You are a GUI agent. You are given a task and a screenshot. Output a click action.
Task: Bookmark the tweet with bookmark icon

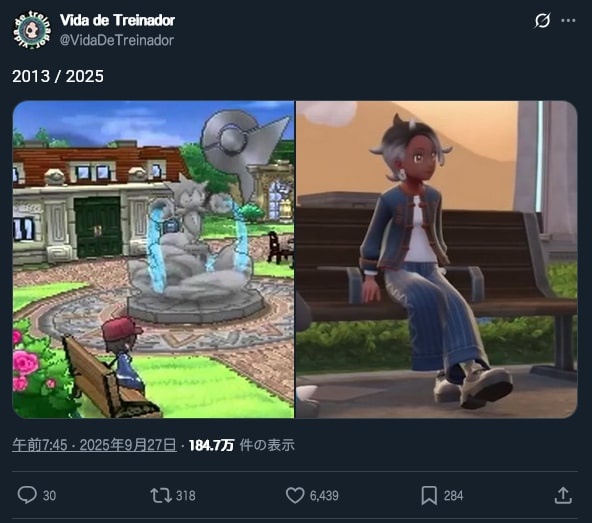point(429,495)
